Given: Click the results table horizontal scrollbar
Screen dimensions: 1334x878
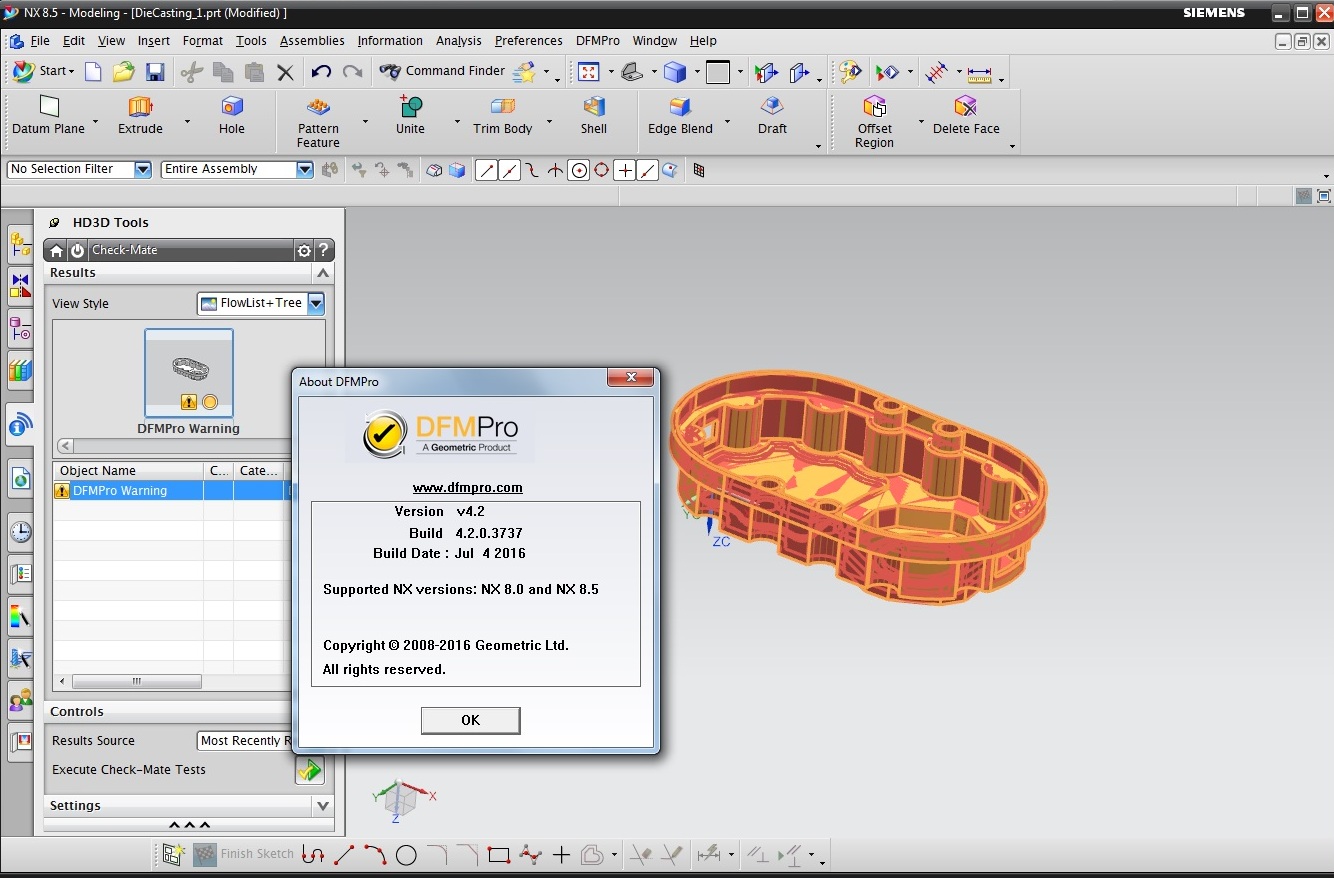Looking at the screenshot, I should [137, 681].
